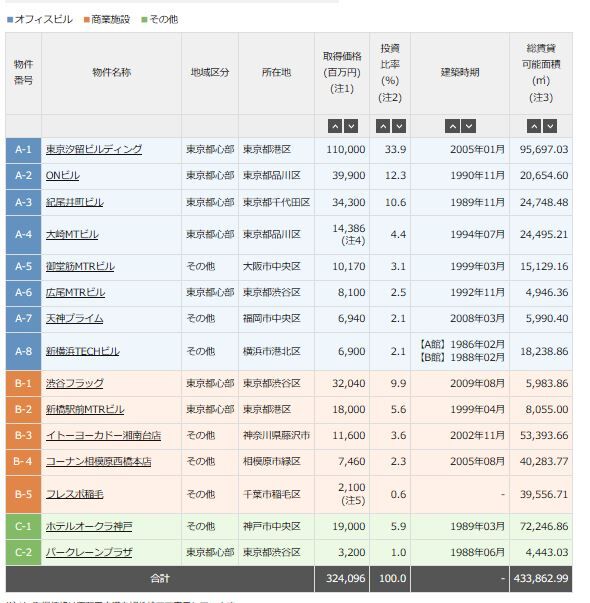Viewport: 590px width, 603px height.
Task: Click the green その他 legend swatch
Action: point(144,20)
